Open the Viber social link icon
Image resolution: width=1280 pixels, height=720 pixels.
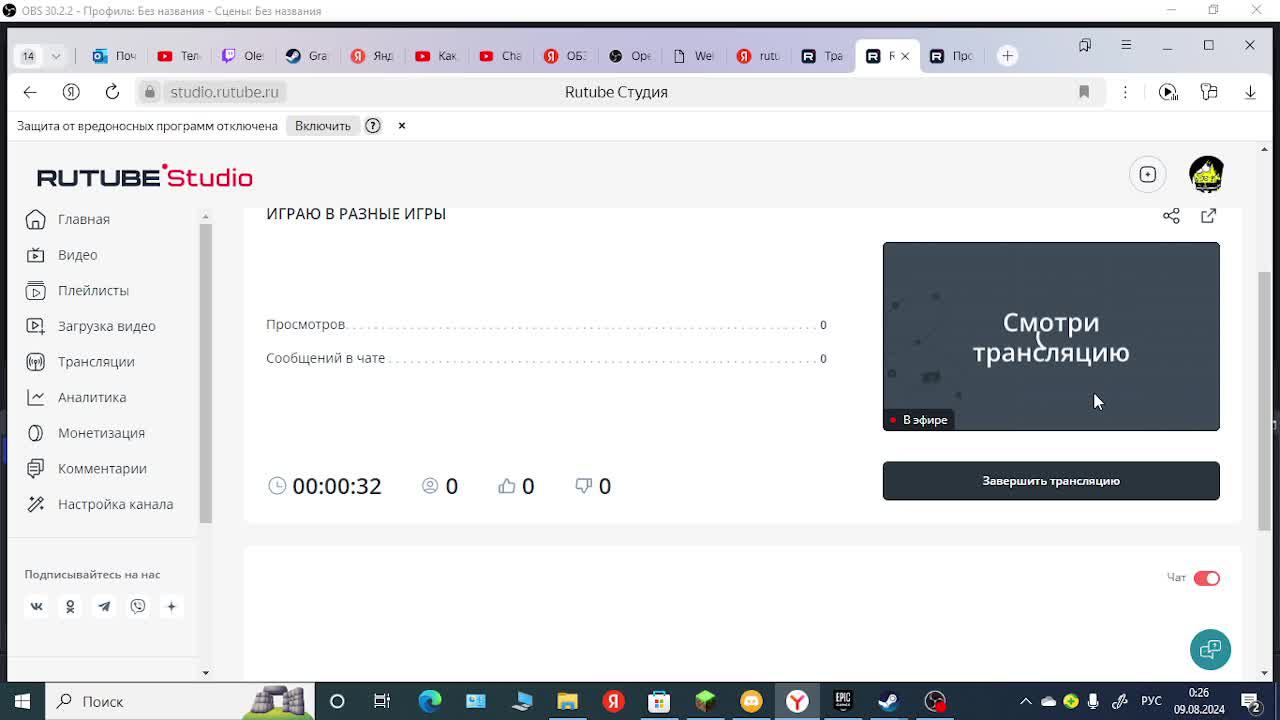pos(138,606)
